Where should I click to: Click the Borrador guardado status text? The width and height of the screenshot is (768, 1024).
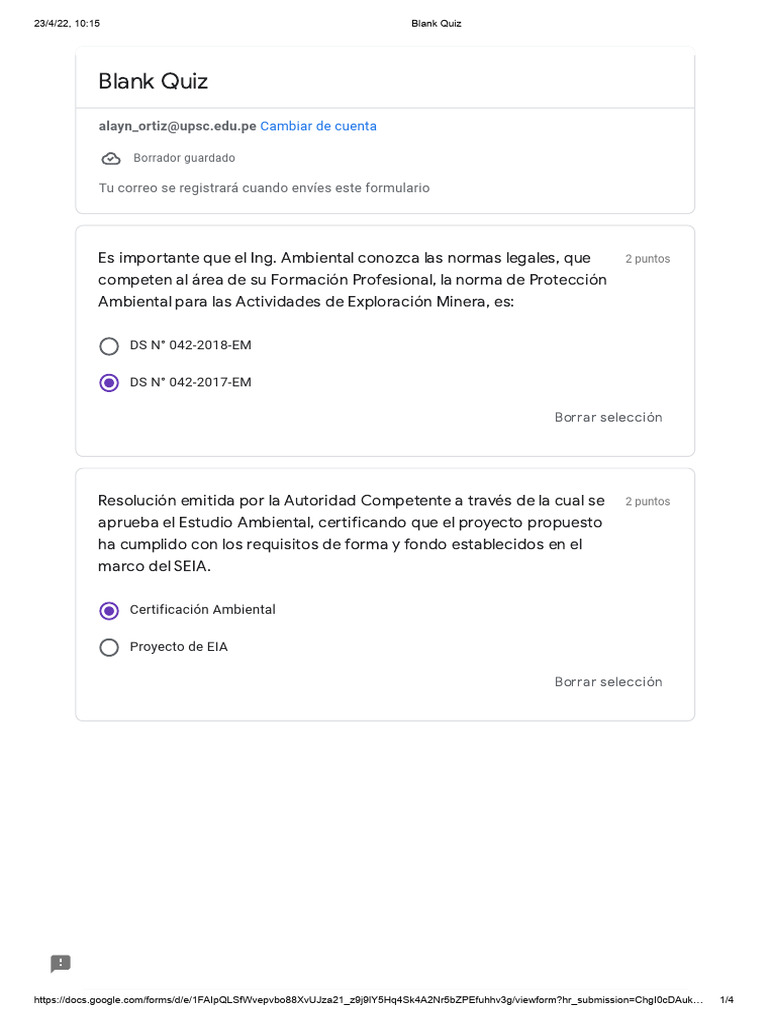(184, 158)
